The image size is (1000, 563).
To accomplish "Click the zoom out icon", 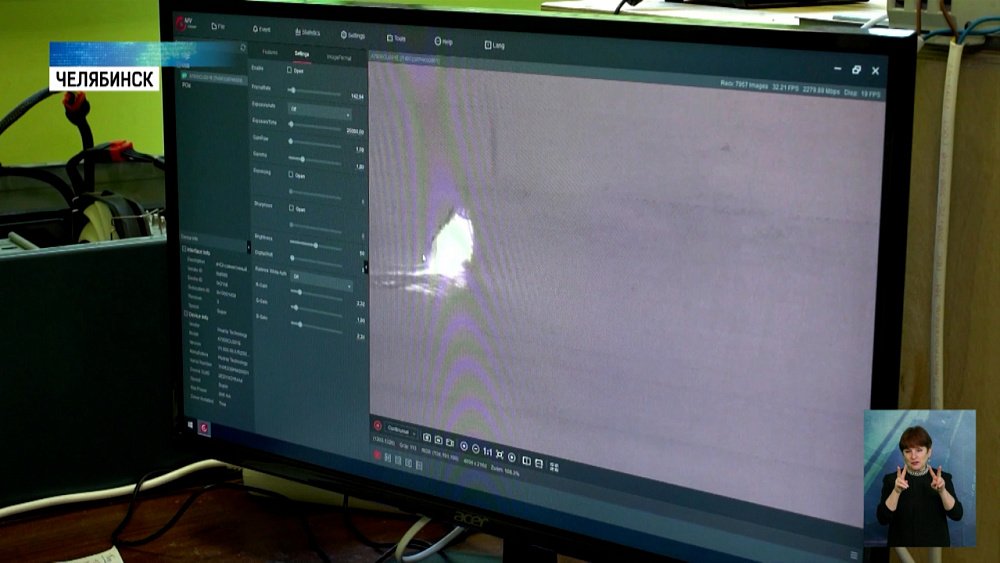I will 476,449.
